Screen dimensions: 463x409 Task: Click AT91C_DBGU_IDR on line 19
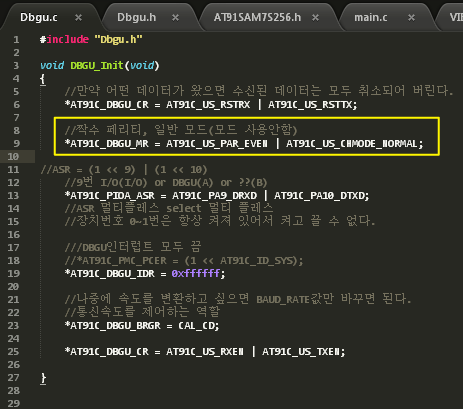tap(112, 274)
